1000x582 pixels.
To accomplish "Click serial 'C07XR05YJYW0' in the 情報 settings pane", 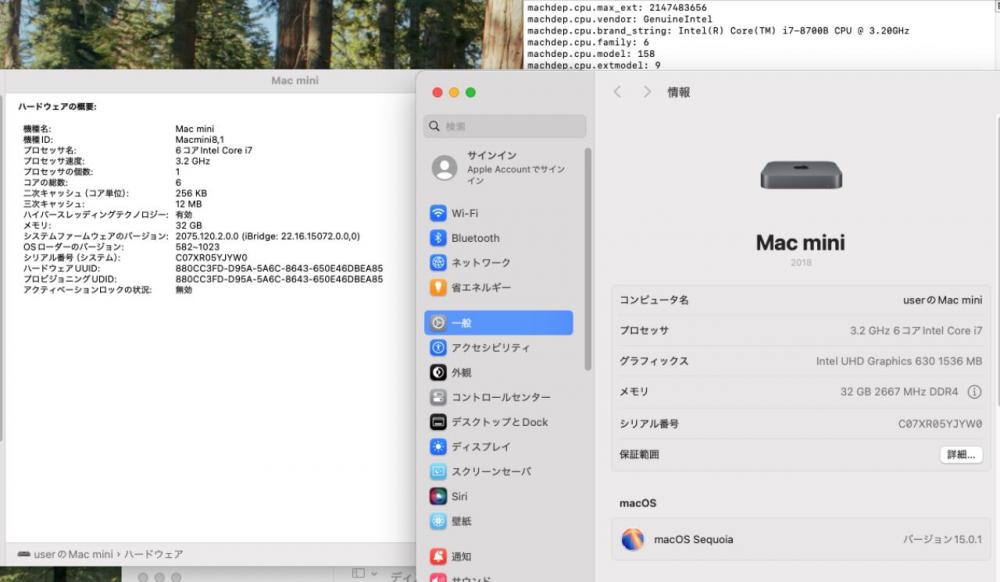I will click(x=940, y=423).
